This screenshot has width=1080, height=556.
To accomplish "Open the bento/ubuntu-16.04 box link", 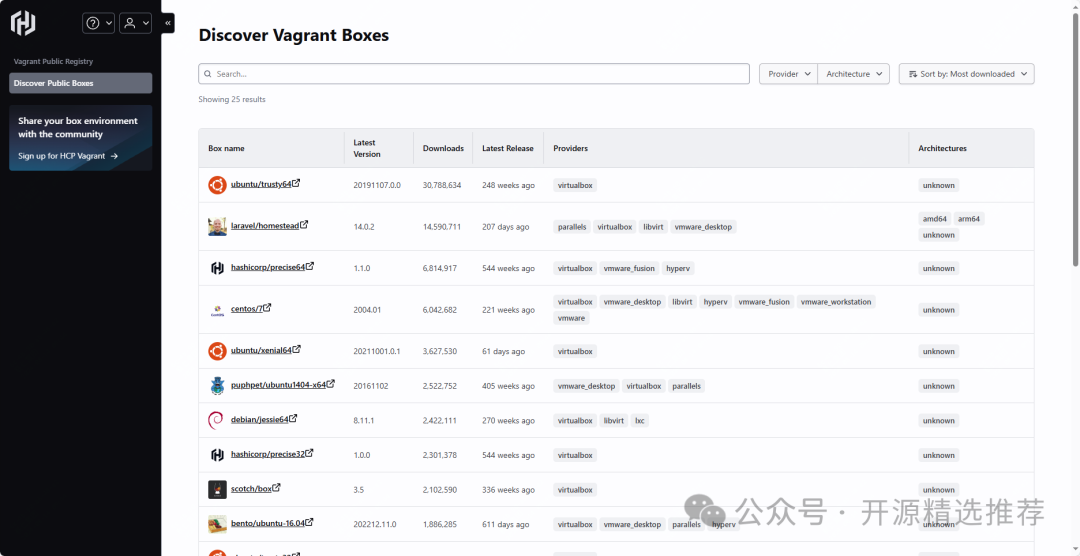I will pyautogui.click(x=268, y=524).
